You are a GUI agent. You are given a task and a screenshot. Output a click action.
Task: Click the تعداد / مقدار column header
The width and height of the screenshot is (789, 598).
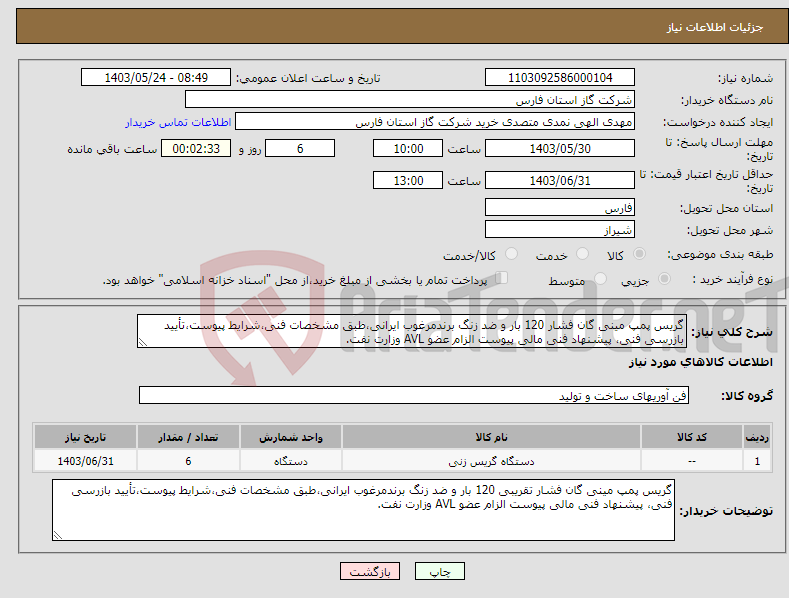click(188, 437)
